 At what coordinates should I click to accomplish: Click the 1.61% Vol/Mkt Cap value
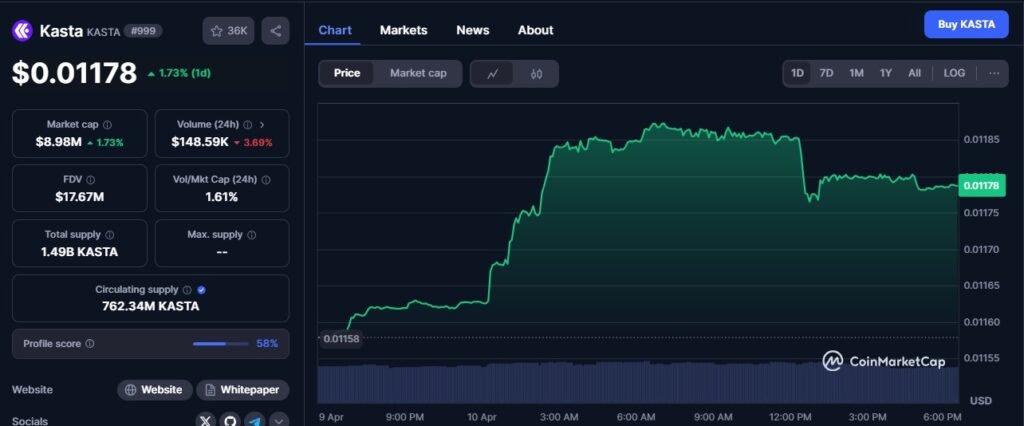(221, 197)
